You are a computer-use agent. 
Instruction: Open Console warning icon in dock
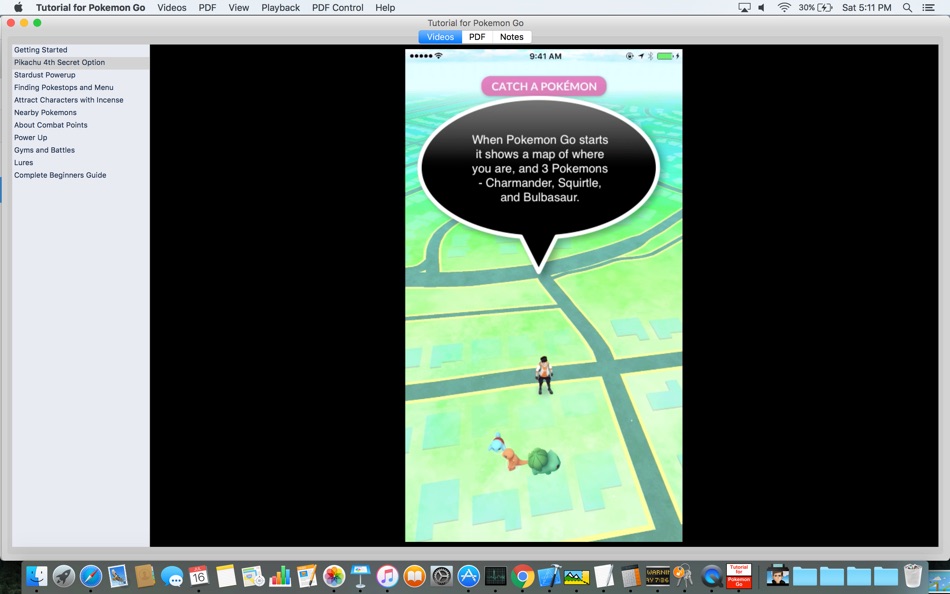pos(657,576)
